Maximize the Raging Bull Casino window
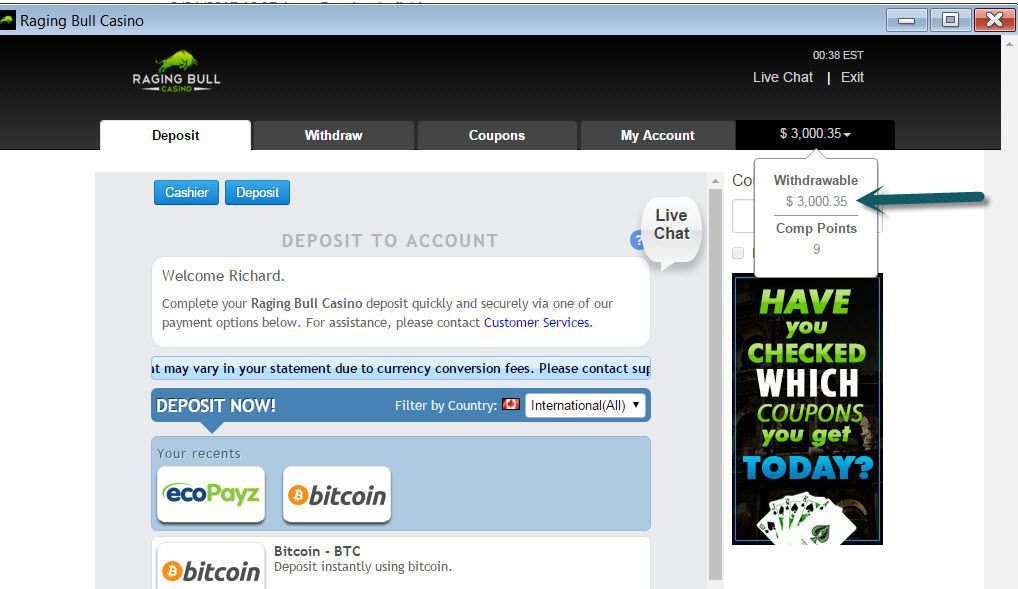Screen dimensions: 1018x589 (950, 20)
